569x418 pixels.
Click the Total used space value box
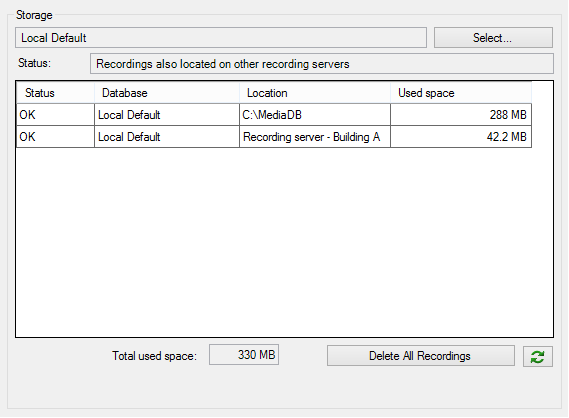(x=244, y=355)
